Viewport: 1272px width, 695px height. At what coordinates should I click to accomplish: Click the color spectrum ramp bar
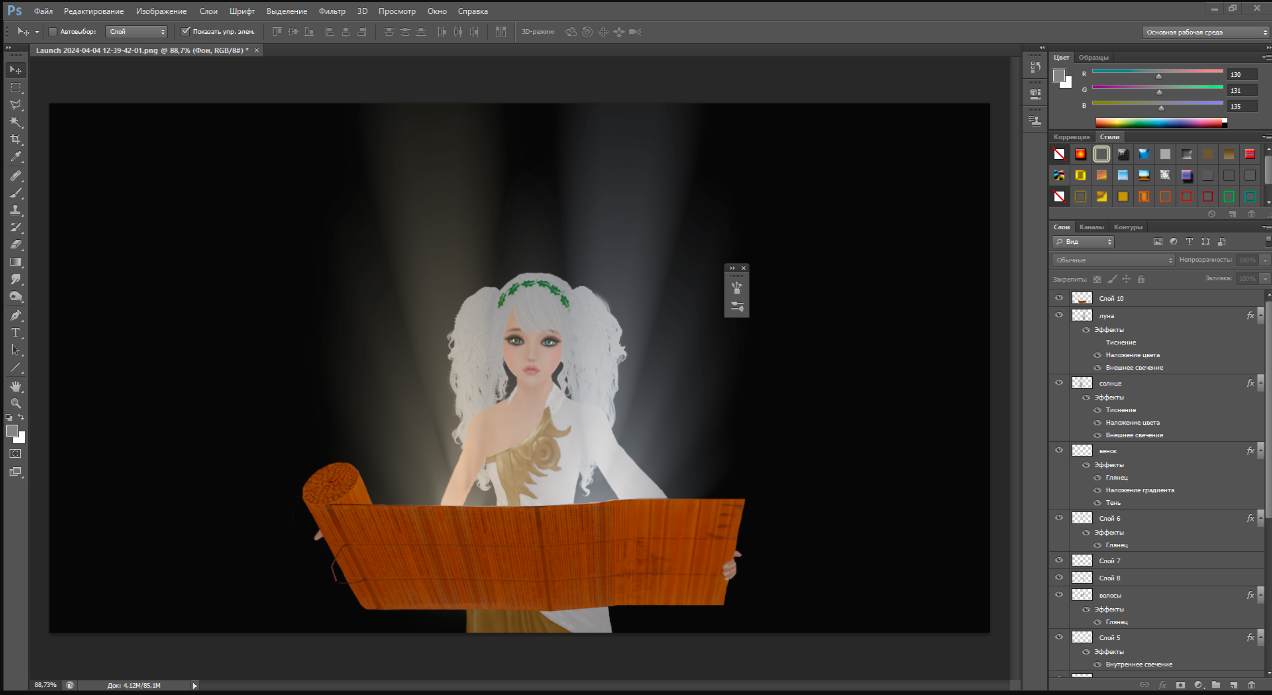[1160, 123]
